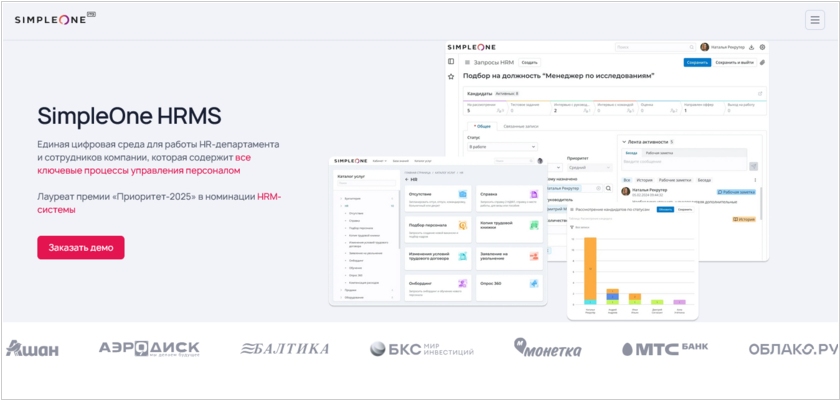
Task: Click the SimpleOne logo in page header
Action: pyautogui.click(x=55, y=19)
